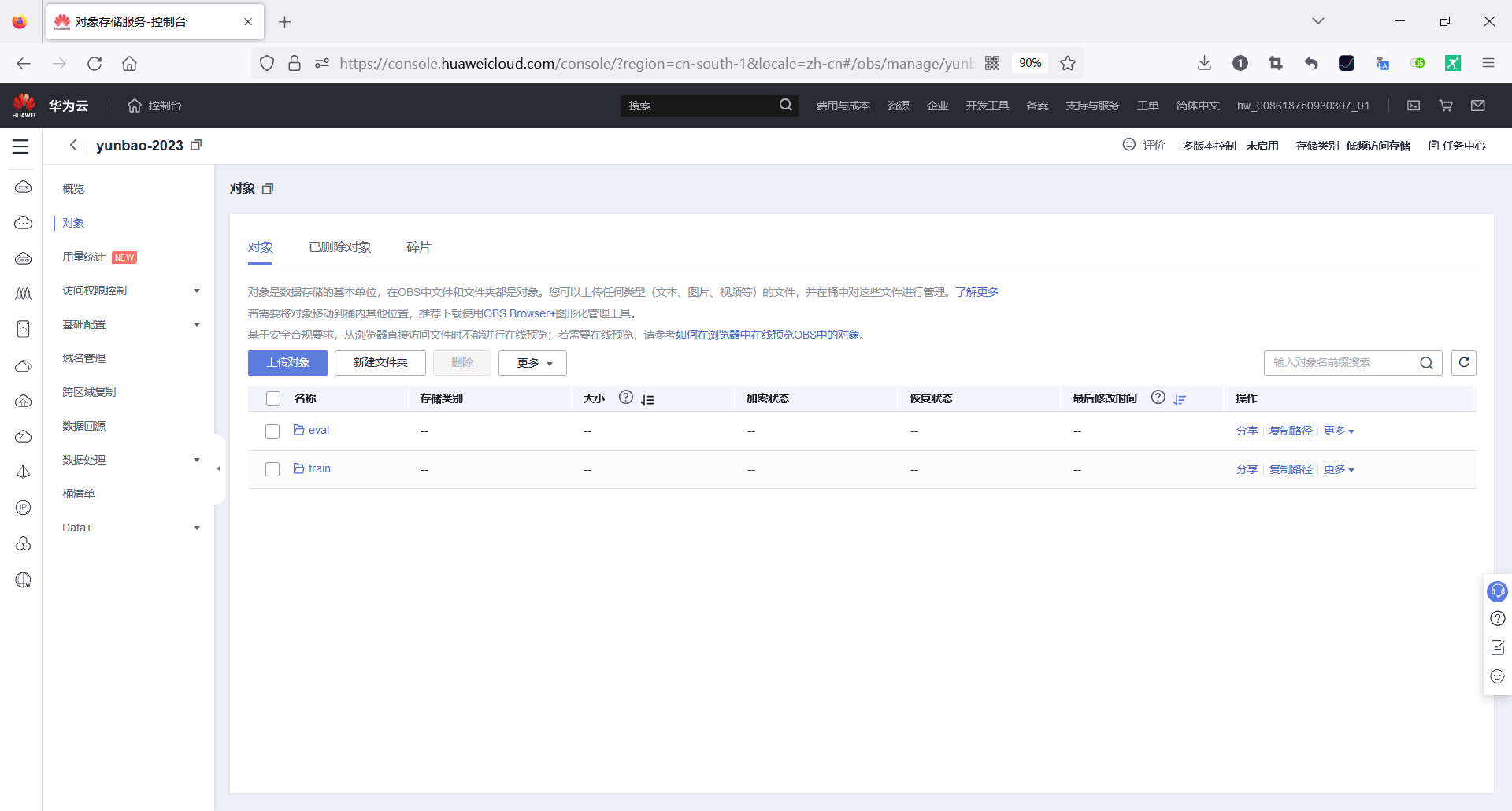
Task: Expand 数据处理 submenu
Action: click(197, 461)
